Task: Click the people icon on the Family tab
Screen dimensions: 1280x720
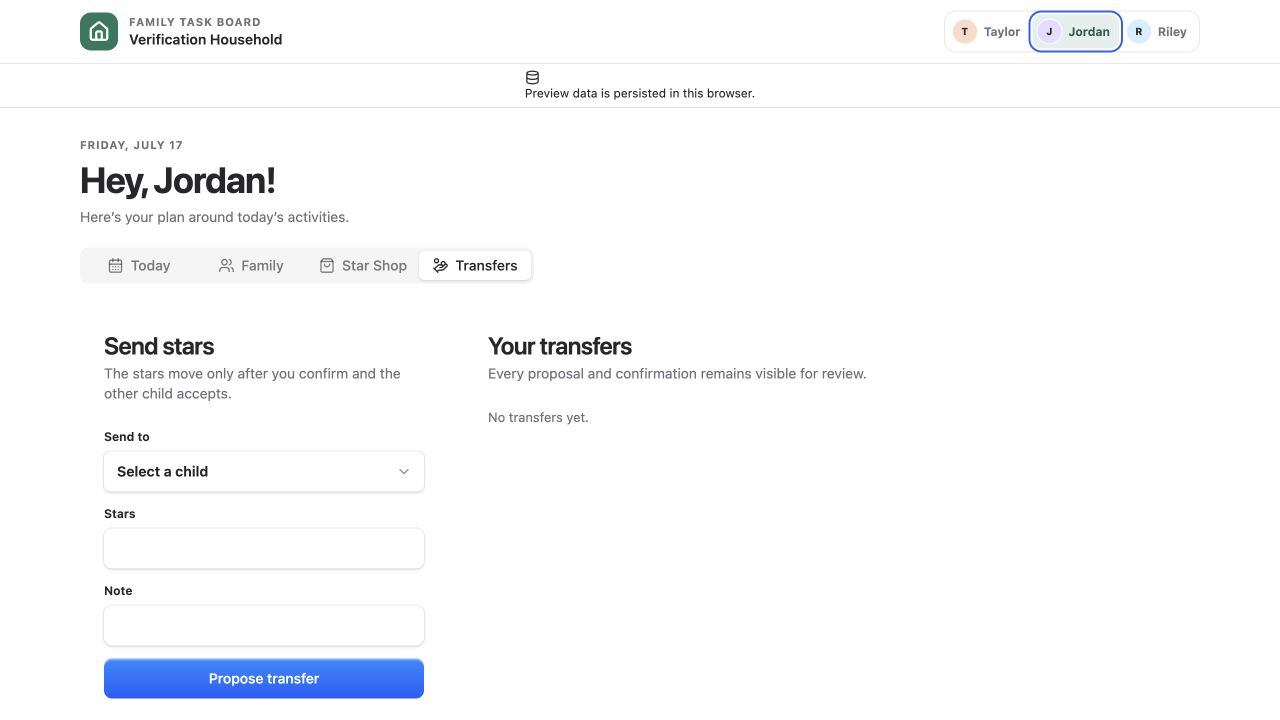Action: tap(226, 265)
